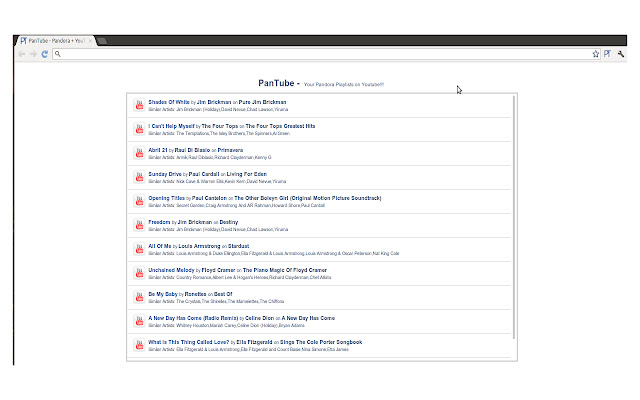Screen dimensions: 640x400
Task: Open song link Be My Baby
Action: [163, 294]
